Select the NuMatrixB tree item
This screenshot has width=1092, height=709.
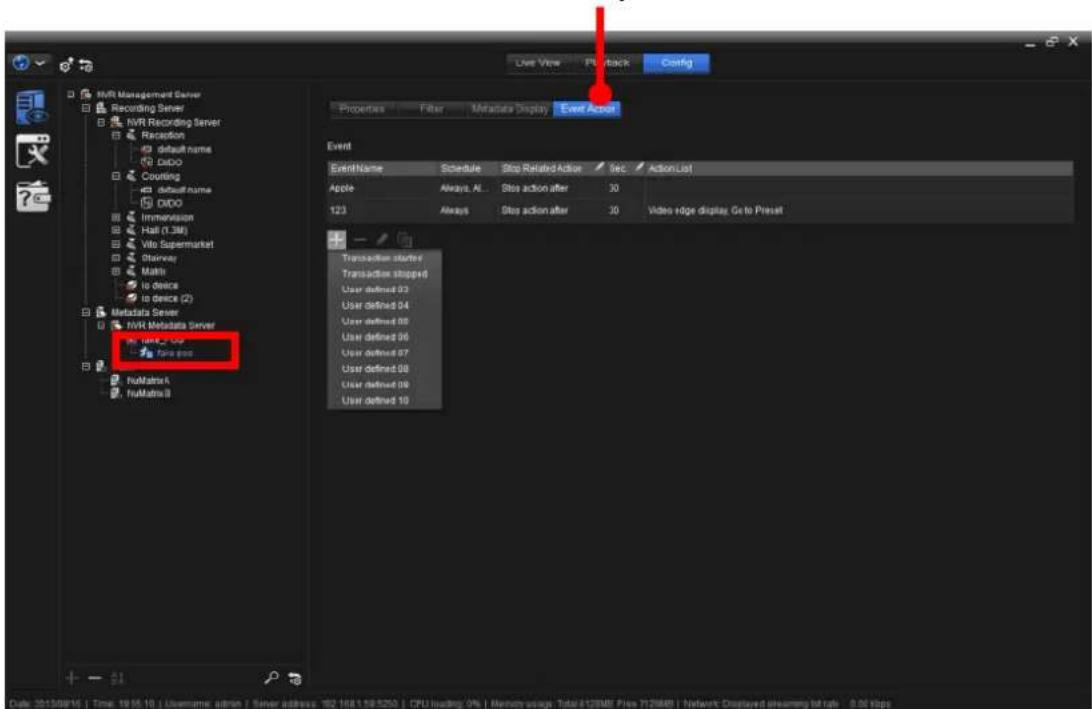tap(148, 394)
